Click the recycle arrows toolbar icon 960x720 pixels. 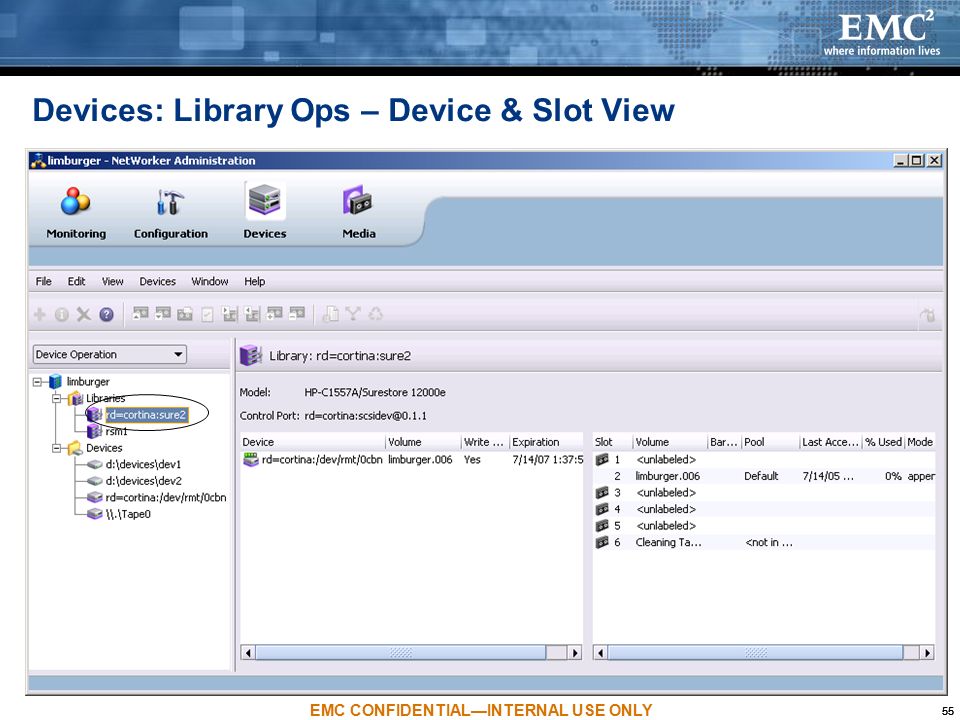coord(375,314)
